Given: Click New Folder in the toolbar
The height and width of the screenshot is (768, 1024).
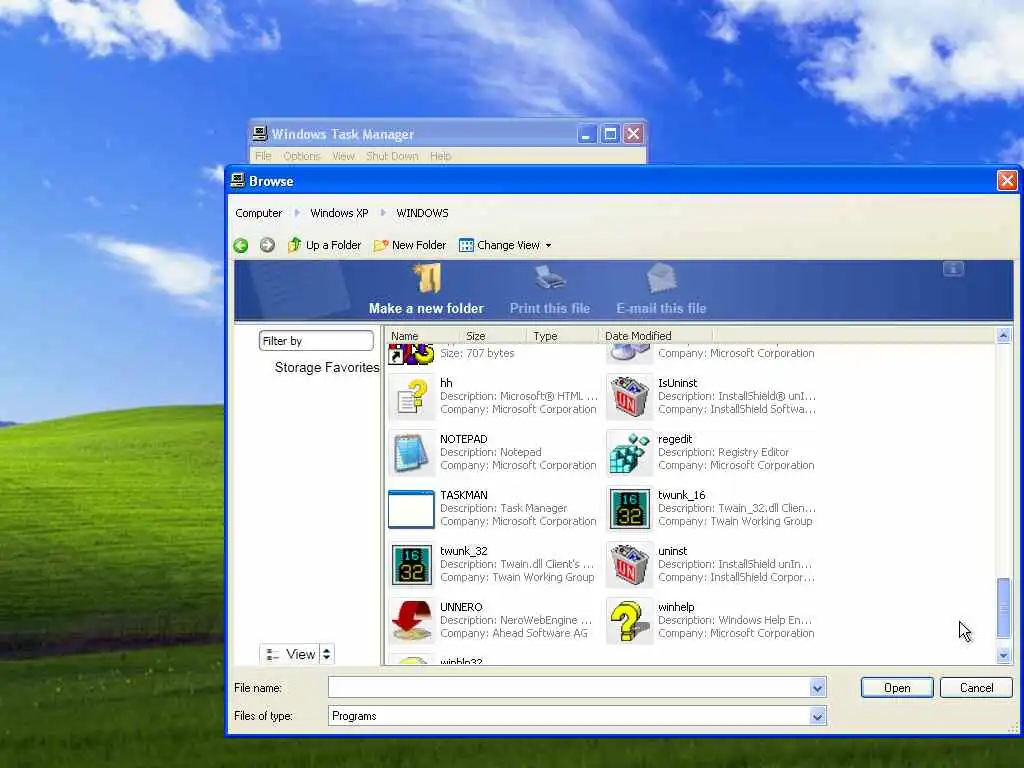Looking at the screenshot, I should point(410,245).
